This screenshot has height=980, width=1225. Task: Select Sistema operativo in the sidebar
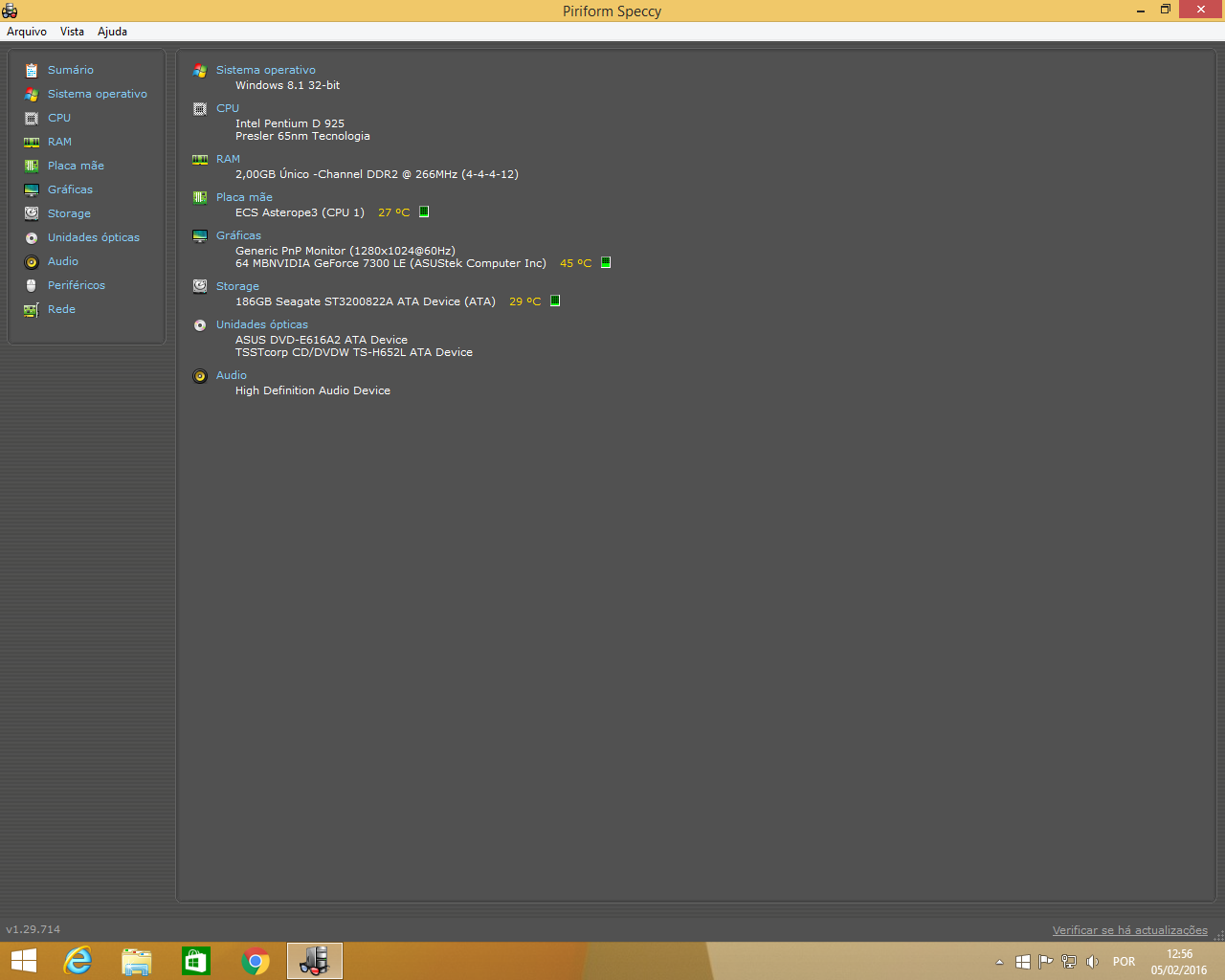[98, 94]
